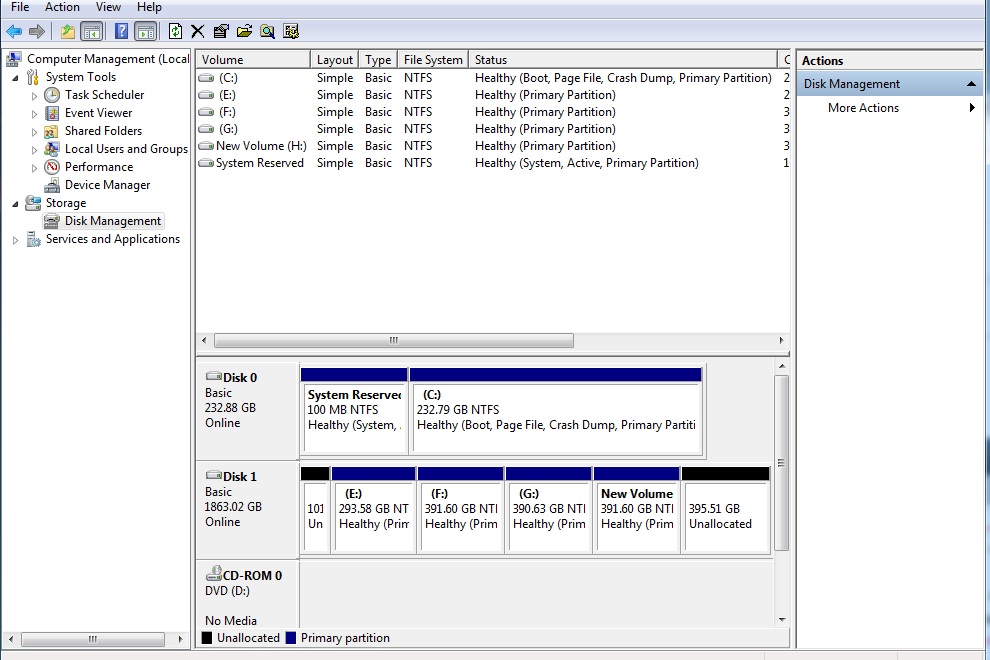Click the black X delete icon
The image size is (990, 660).
pos(198,31)
